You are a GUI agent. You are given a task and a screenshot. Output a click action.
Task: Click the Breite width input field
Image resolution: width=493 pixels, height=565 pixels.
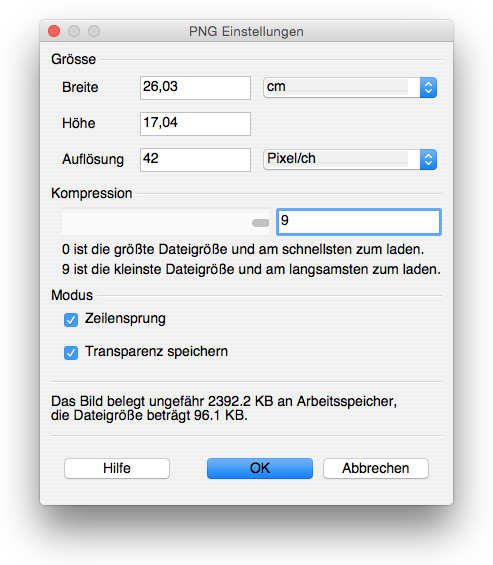tap(195, 88)
